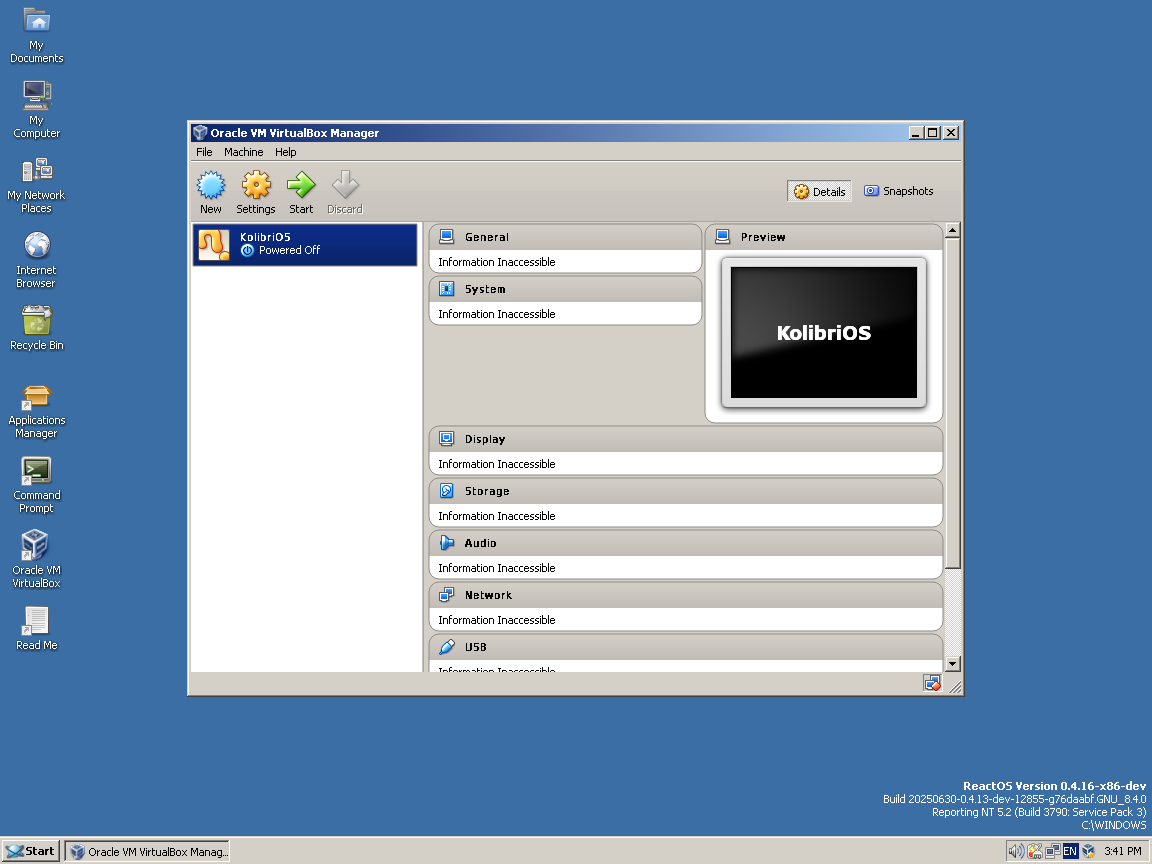Click the details pane scroll up arrow

click(x=952, y=231)
